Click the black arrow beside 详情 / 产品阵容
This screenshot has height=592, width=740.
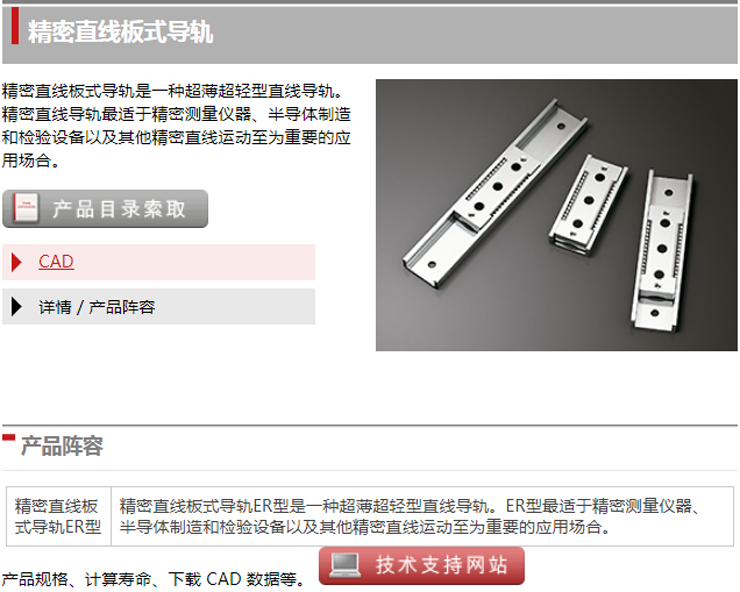(x=17, y=306)
